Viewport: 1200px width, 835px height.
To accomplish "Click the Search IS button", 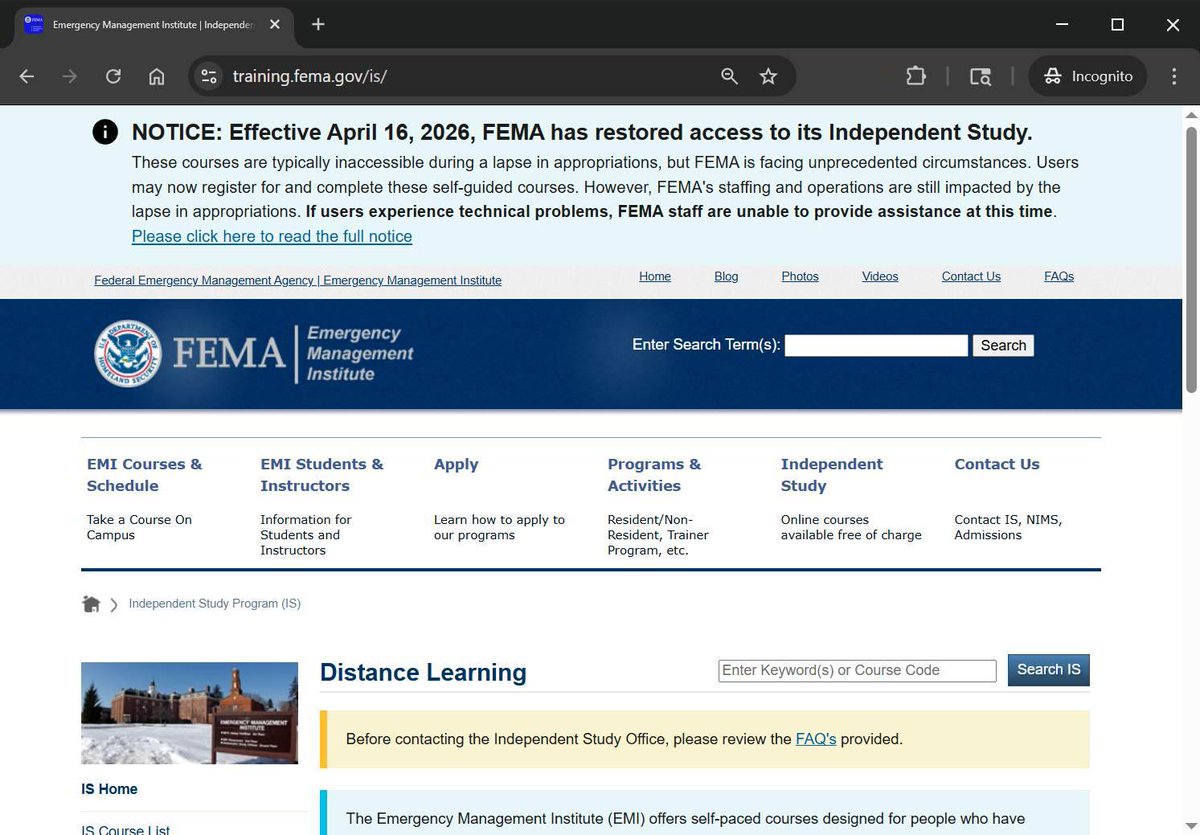I will click(x=1049, y=670).
